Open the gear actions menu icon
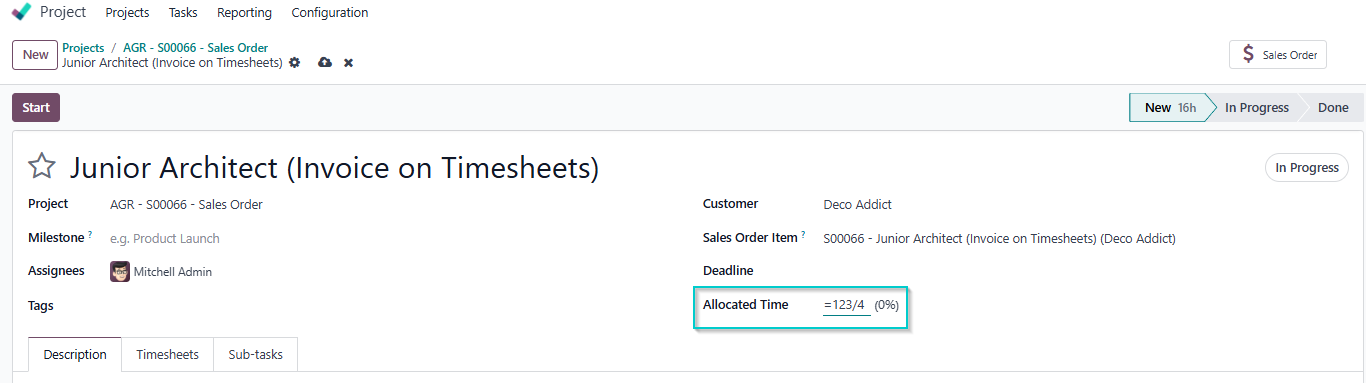Screen dimensions: 1366x383 [294, 63]
